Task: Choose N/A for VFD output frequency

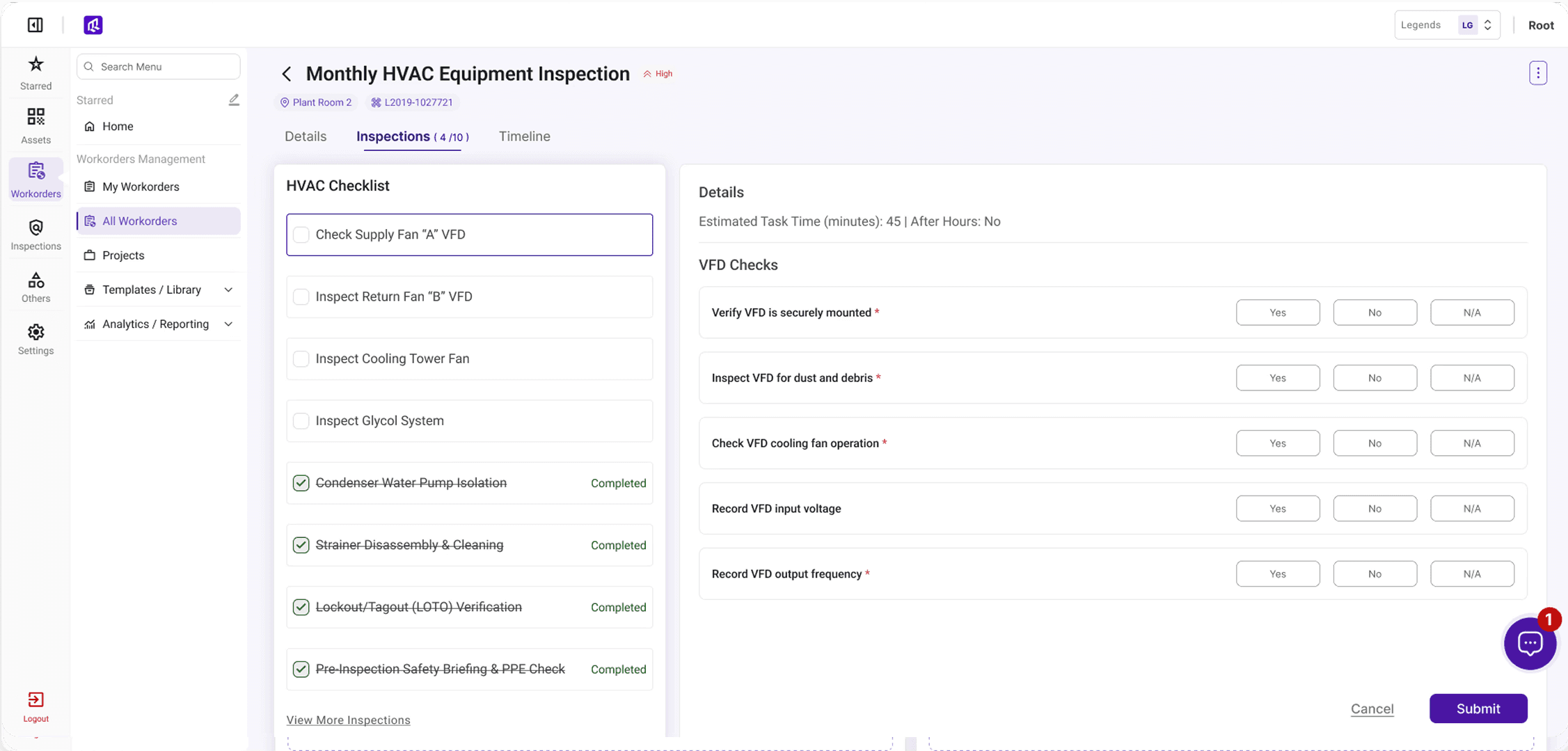Action: (x=1472, y=574)
